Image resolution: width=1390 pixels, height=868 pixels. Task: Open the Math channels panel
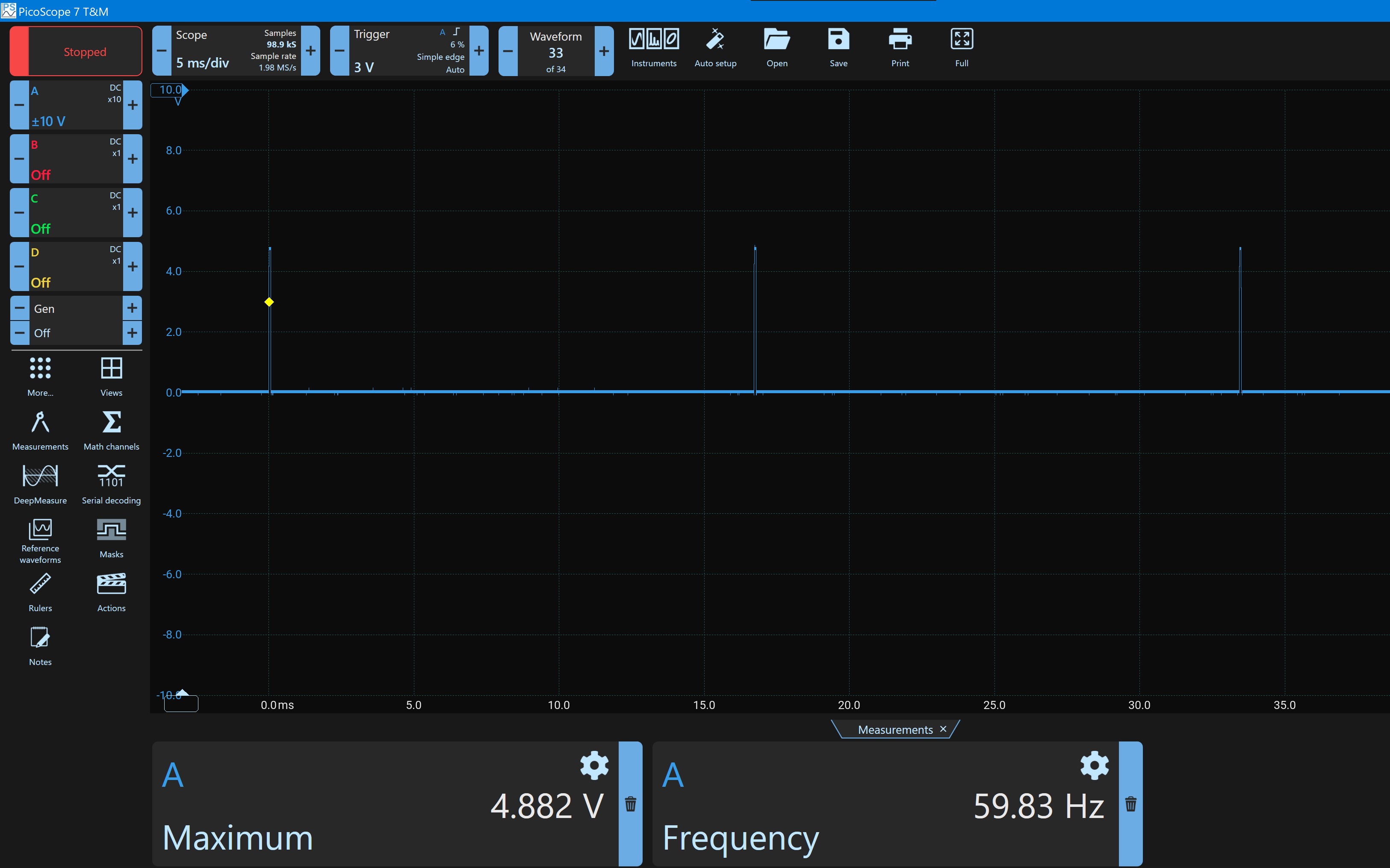[112, 430]
